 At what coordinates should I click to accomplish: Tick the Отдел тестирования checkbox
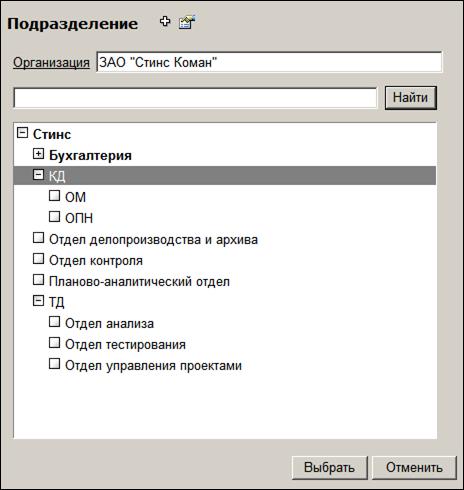54,343
